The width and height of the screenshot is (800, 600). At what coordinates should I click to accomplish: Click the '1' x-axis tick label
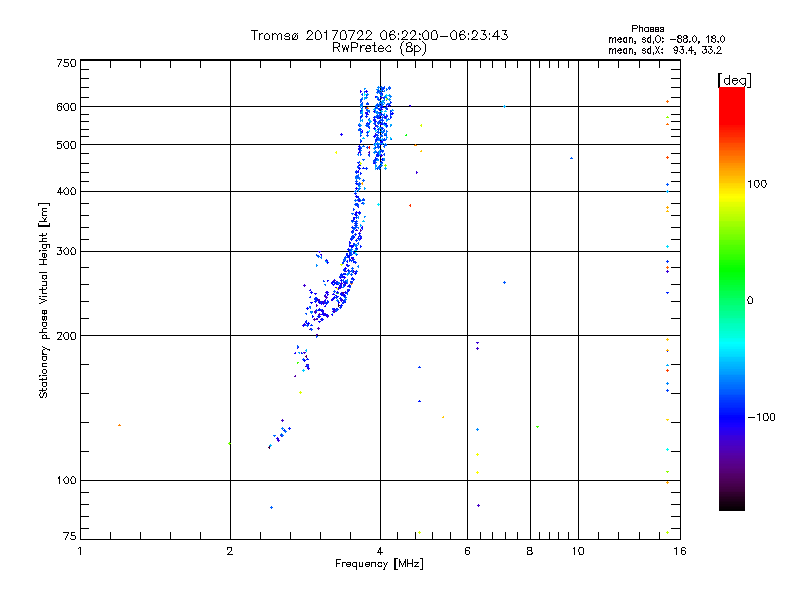[80, 551]
